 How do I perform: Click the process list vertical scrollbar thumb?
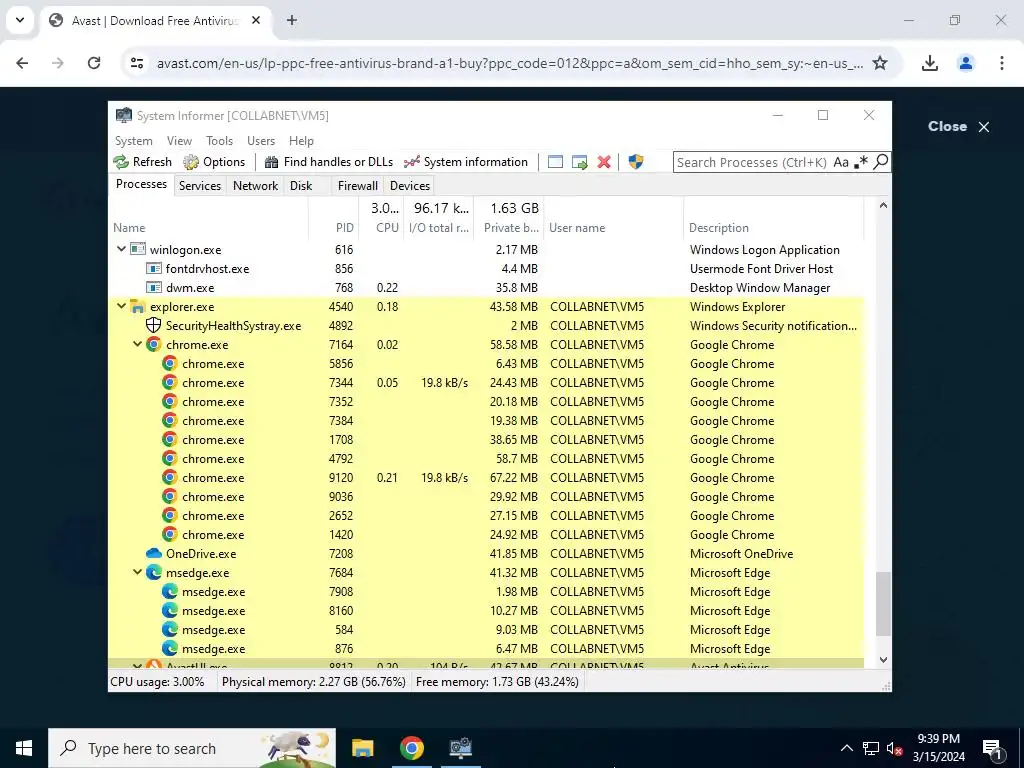click(x=883, y=603)
